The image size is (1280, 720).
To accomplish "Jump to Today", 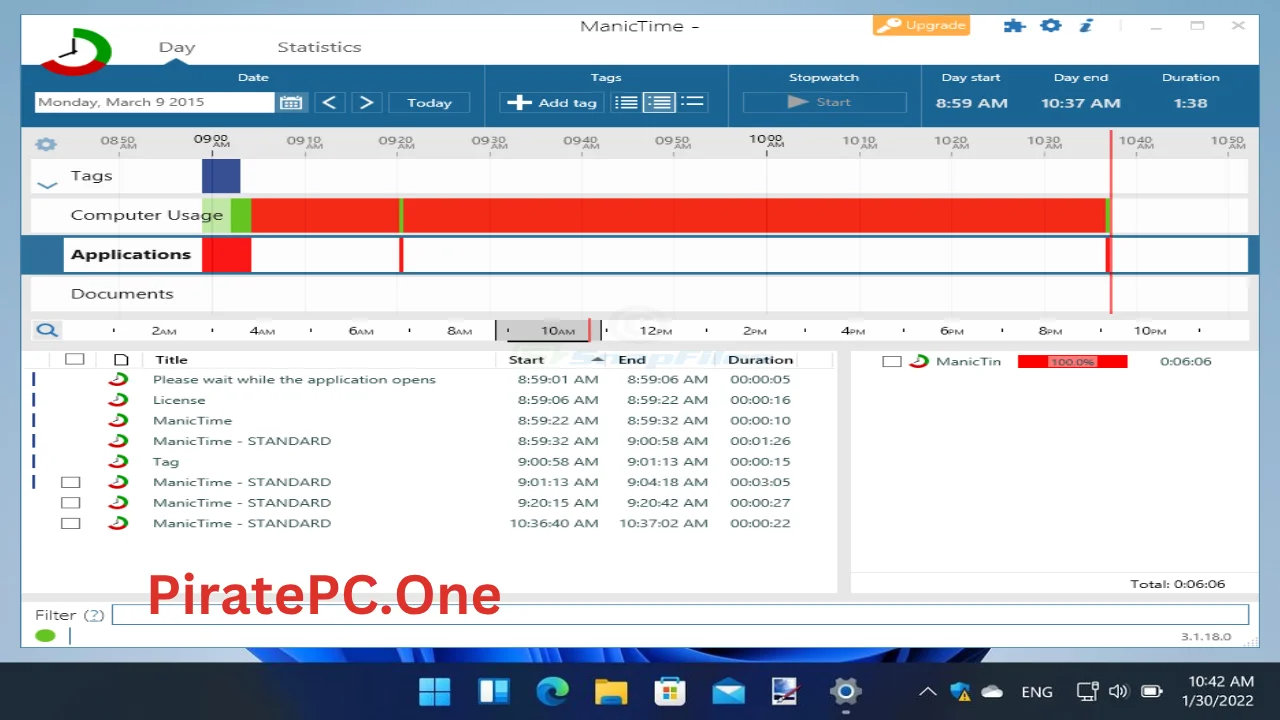I will [429, 102].
